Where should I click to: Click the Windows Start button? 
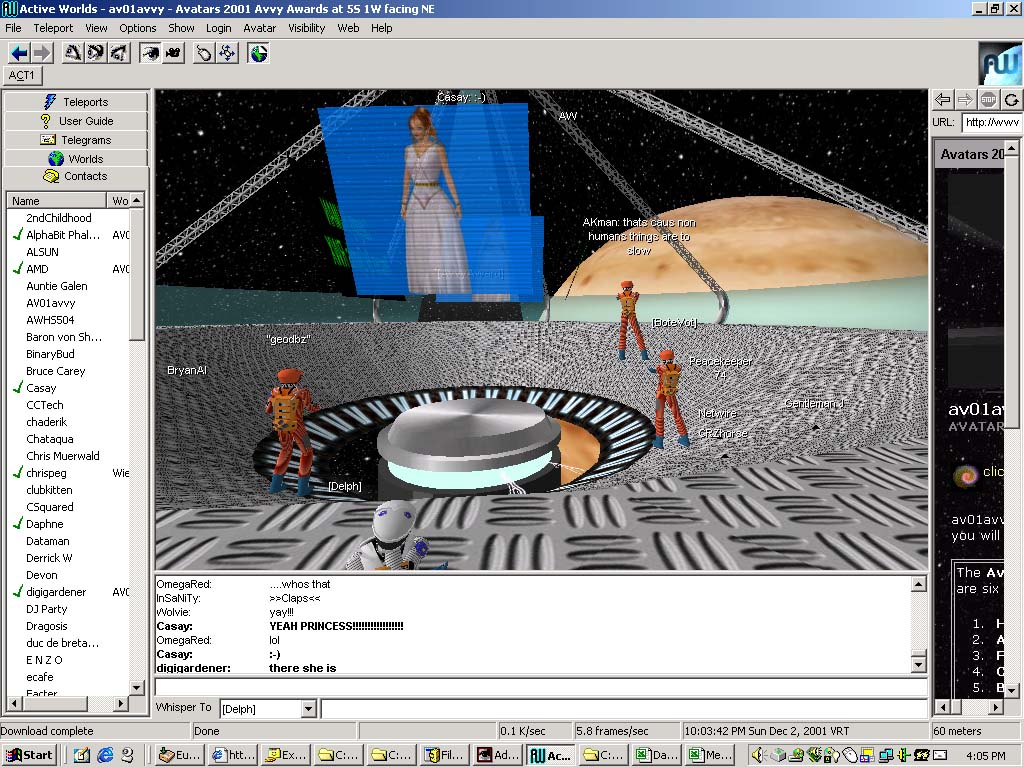(29, 755)
